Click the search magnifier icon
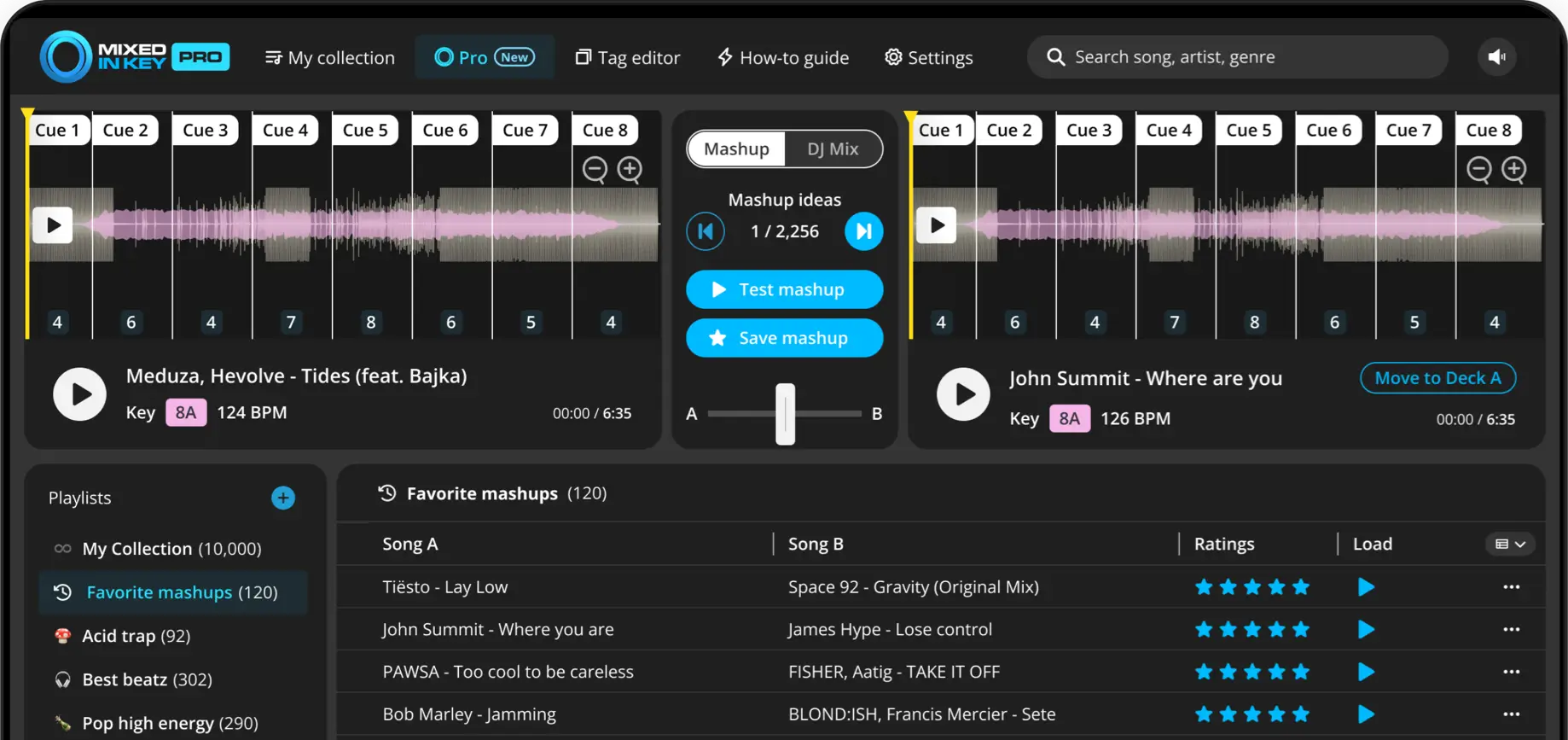 pos(1055,57)
